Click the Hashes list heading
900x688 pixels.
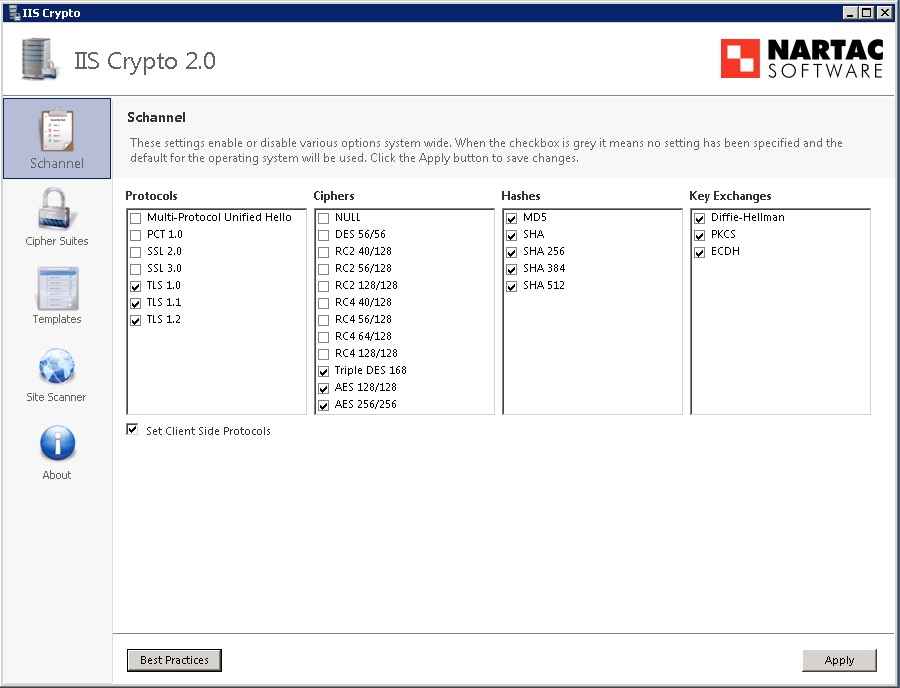click(521, 196)
